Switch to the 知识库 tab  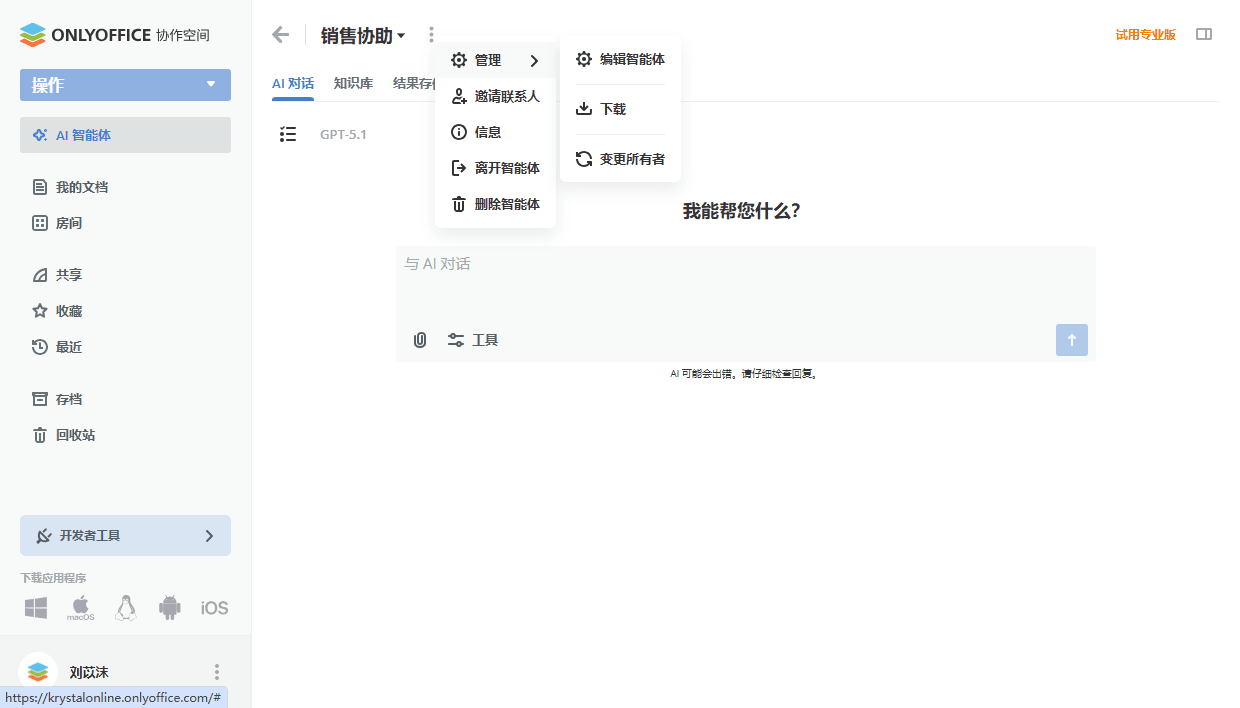(x=353, y=82)
